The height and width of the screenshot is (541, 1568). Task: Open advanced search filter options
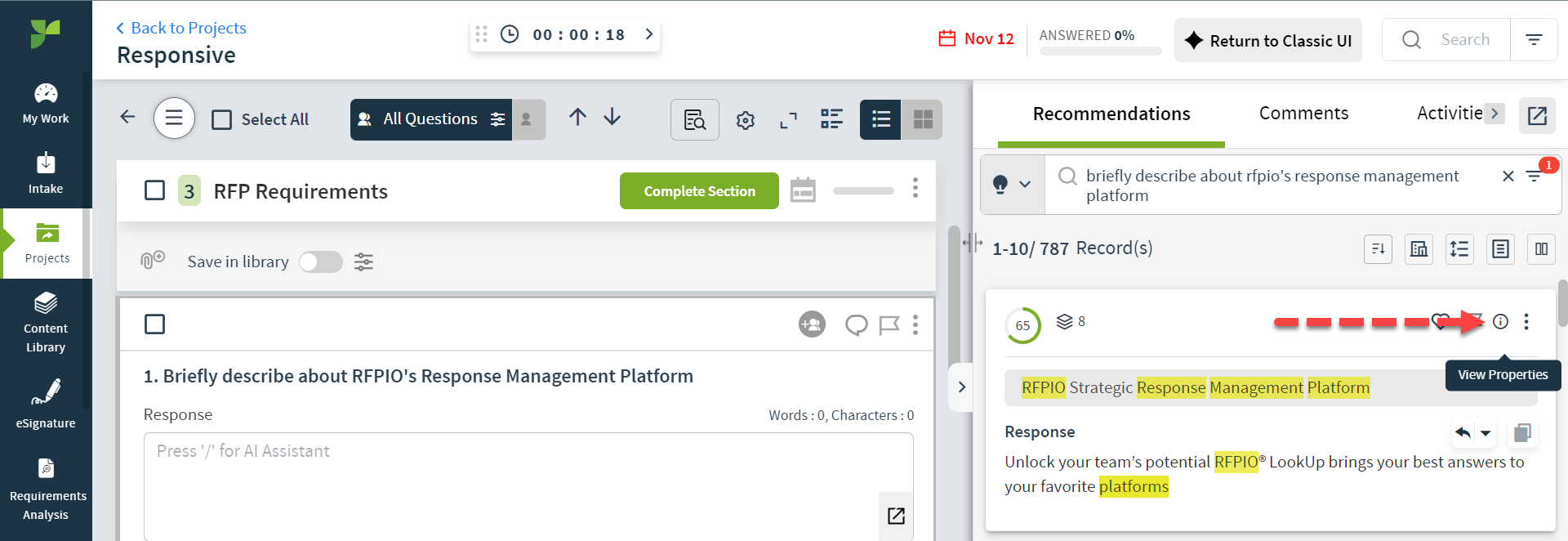pos(1534,39)
